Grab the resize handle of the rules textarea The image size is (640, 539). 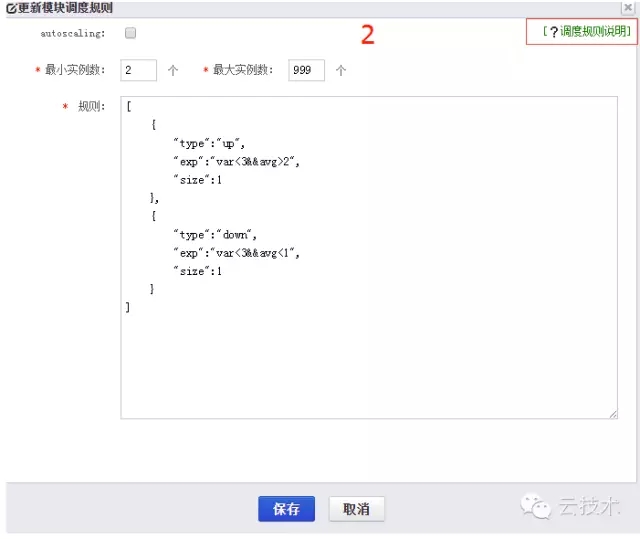(611, 413)
